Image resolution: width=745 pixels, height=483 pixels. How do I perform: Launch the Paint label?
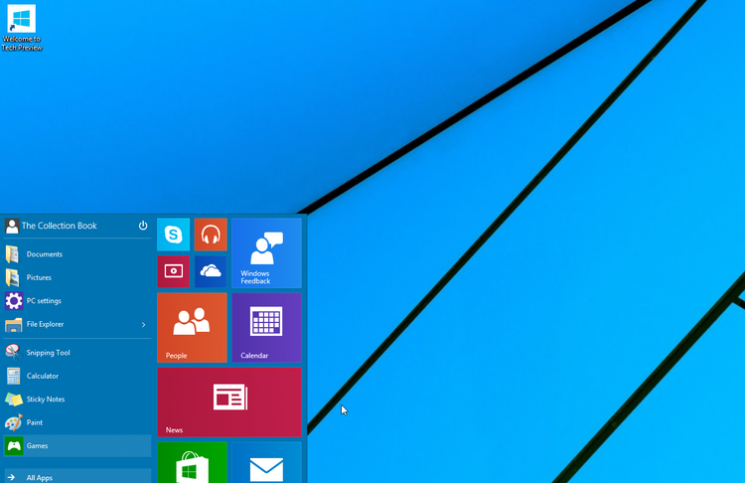(x=35, y=422)
